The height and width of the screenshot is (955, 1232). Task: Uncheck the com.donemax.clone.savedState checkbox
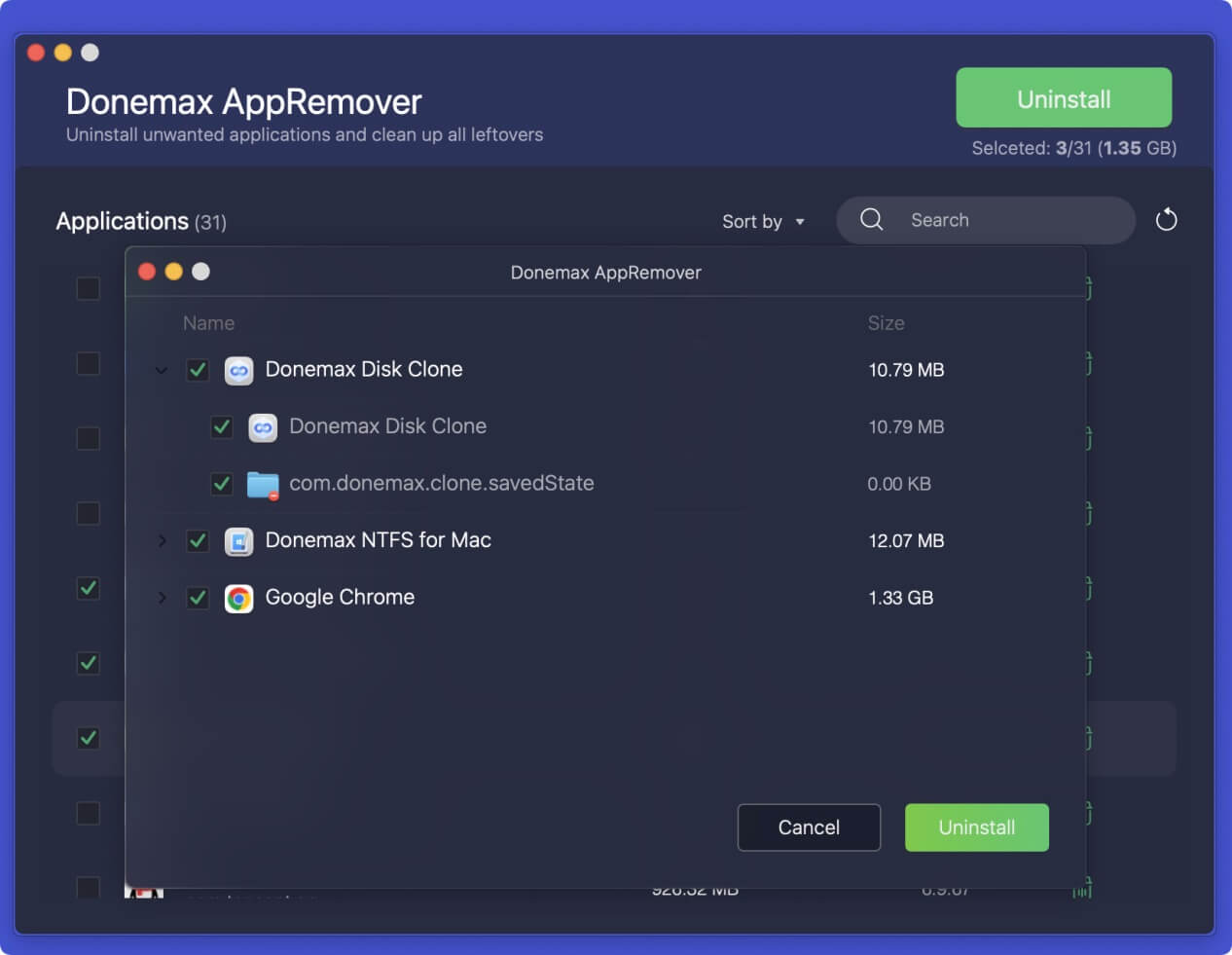pyautogui.click(x=222, y=484)
